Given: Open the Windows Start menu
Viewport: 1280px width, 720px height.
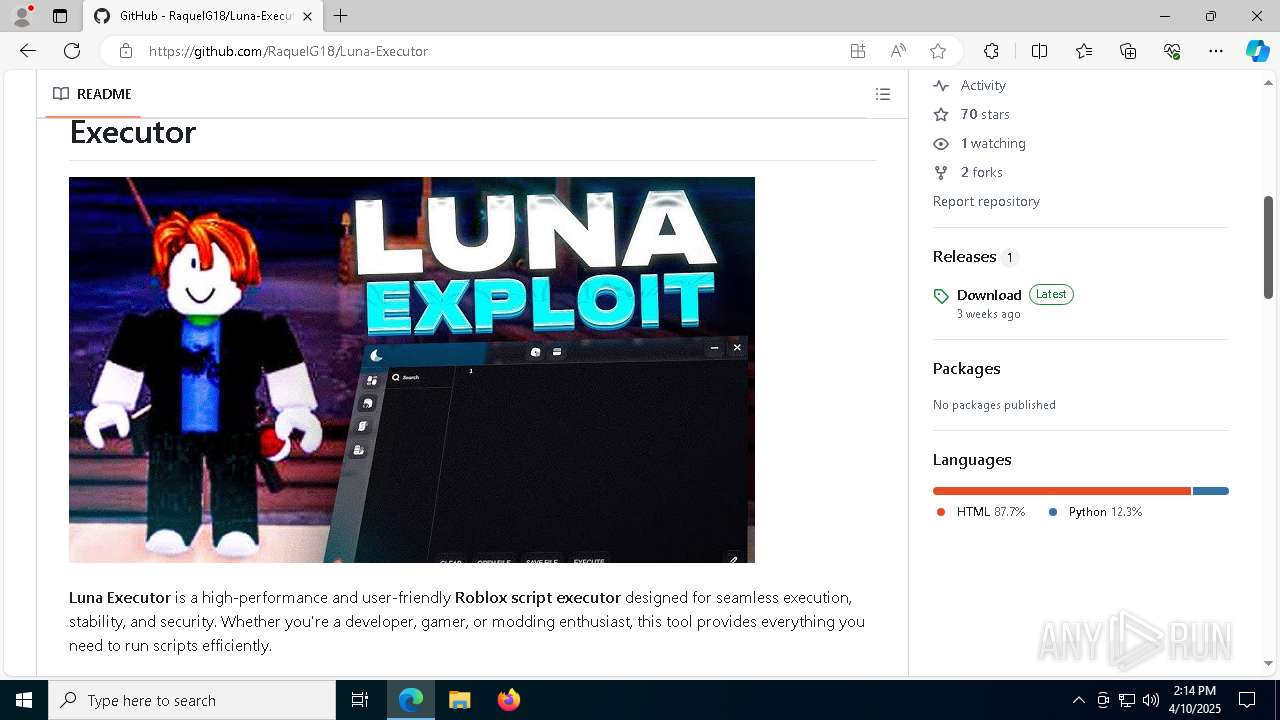Looking at the screenshot, I should point(24,700).
